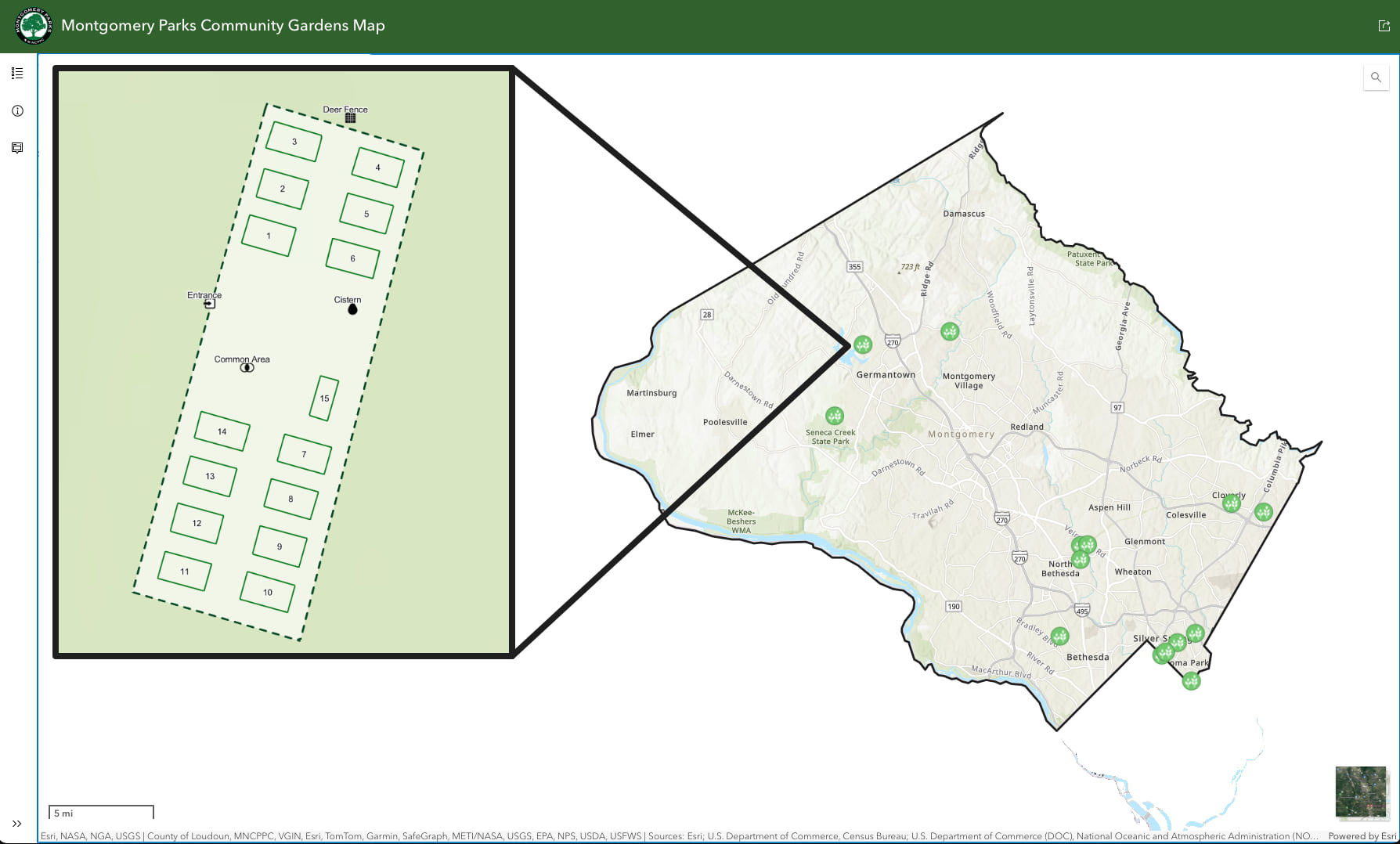Viewport: 1400px width, 844px height.
Task: Click the Montgomery Parks logo
Action: coord(33,24)
